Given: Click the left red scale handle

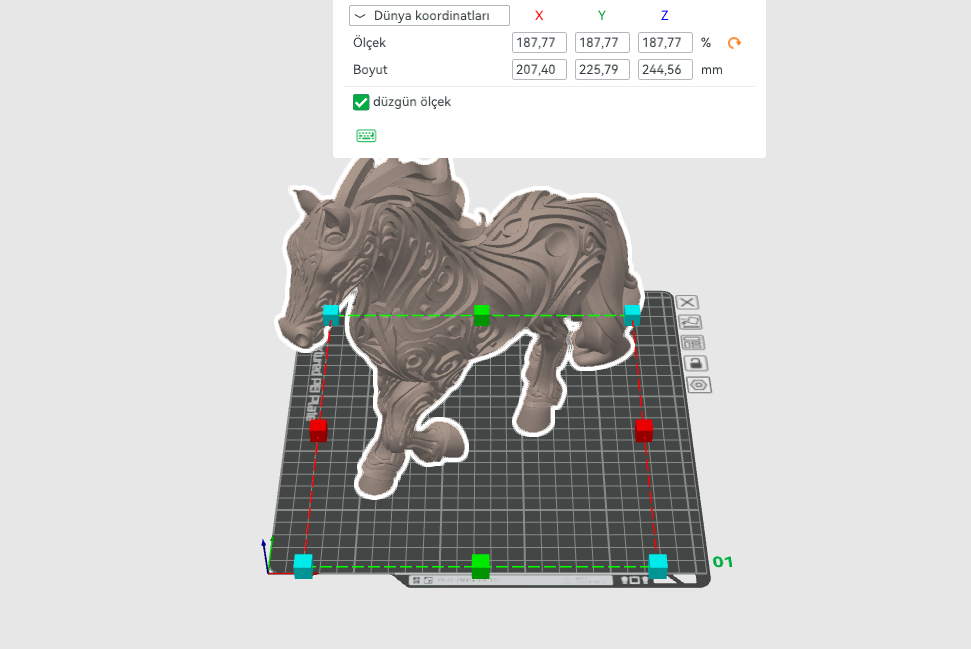Looking at the screenshot, I should point(318,430).
